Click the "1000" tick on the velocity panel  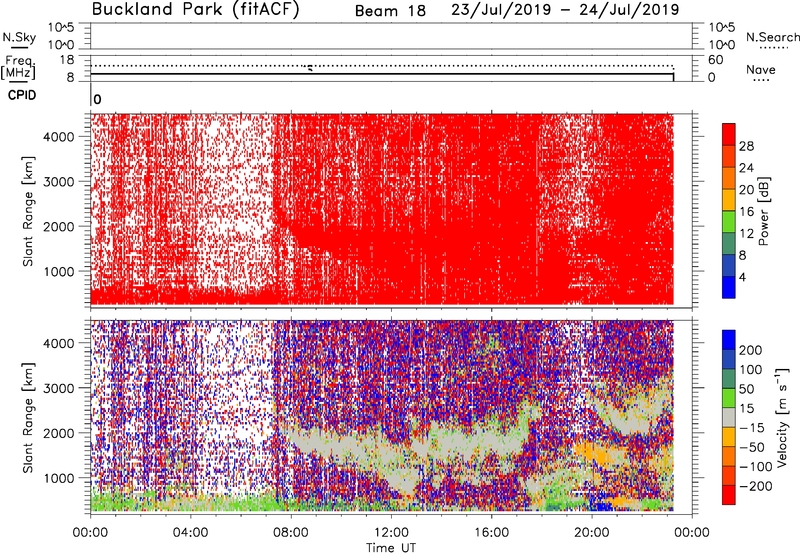pyautogui.click(x=59, y=478)
